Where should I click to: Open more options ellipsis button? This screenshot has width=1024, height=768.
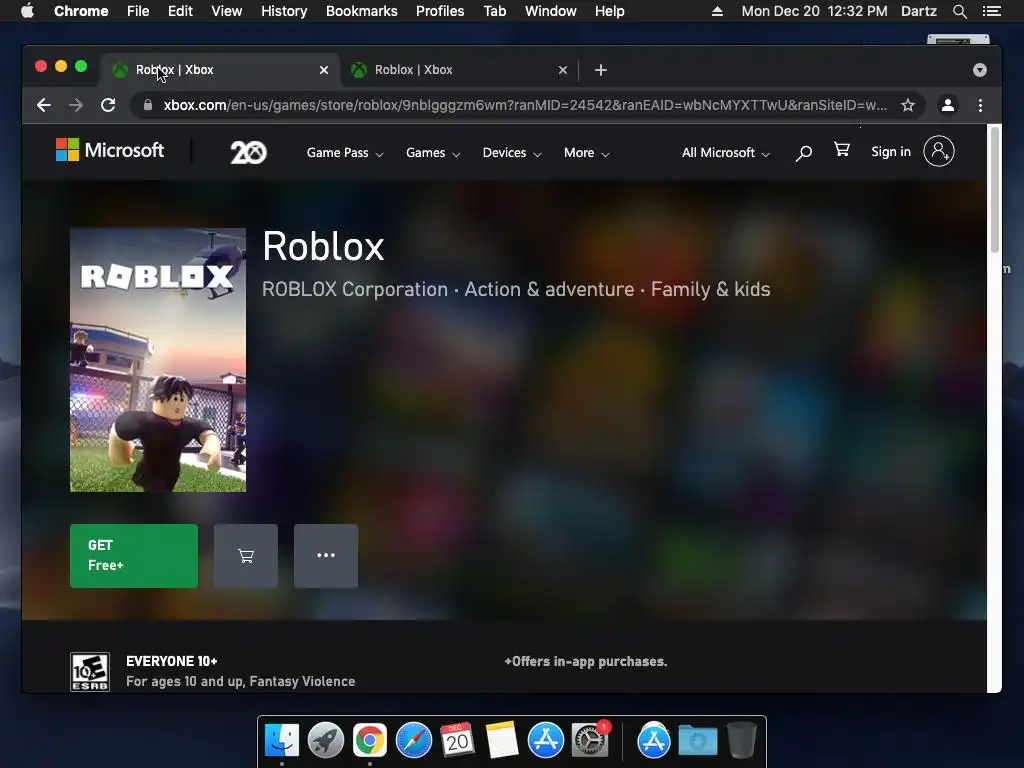pyautogui.click(x=326, y=556)
